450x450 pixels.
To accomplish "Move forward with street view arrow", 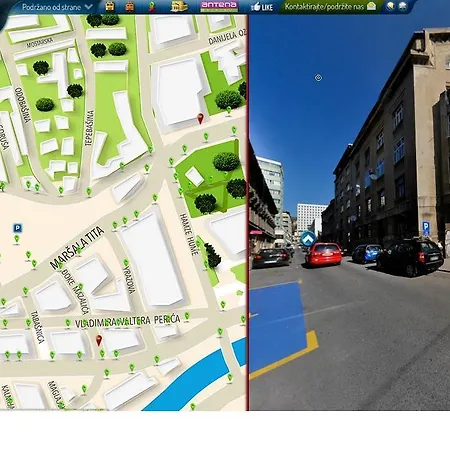I will [308, 239].
